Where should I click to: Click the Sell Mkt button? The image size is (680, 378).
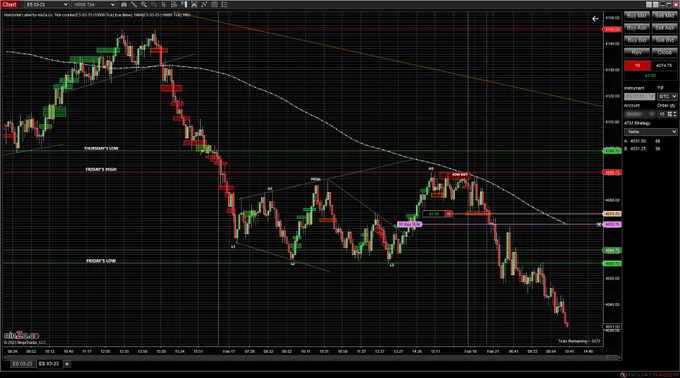point(664,16)
